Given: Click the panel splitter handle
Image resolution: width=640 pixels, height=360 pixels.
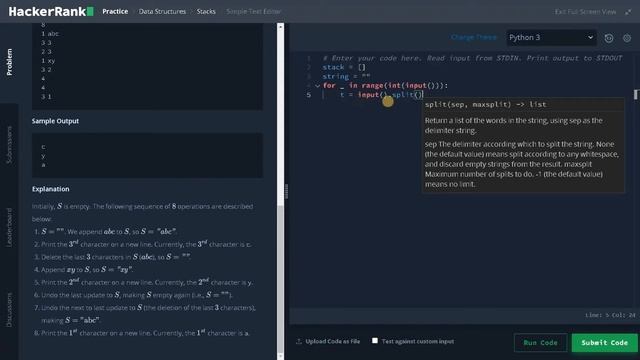Looking at the screenshot, I should 286,191.
